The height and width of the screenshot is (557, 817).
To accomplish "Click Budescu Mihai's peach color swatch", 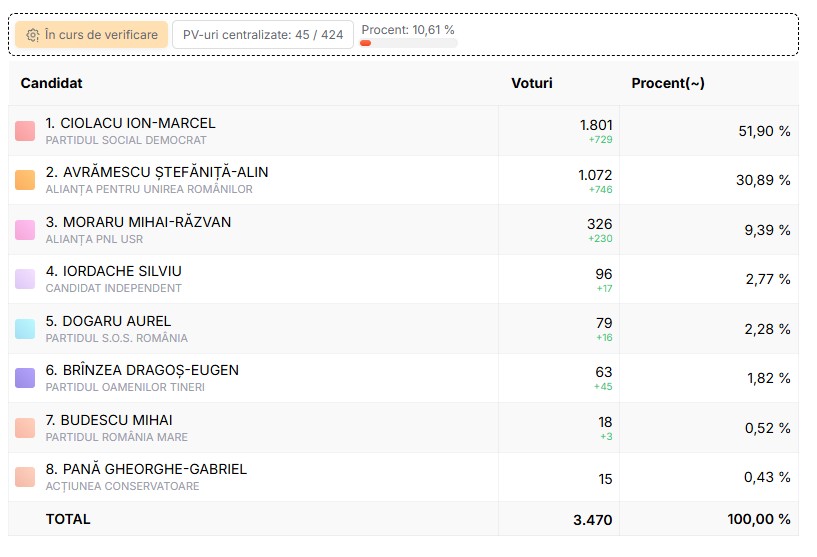I will tap(25, 428).
